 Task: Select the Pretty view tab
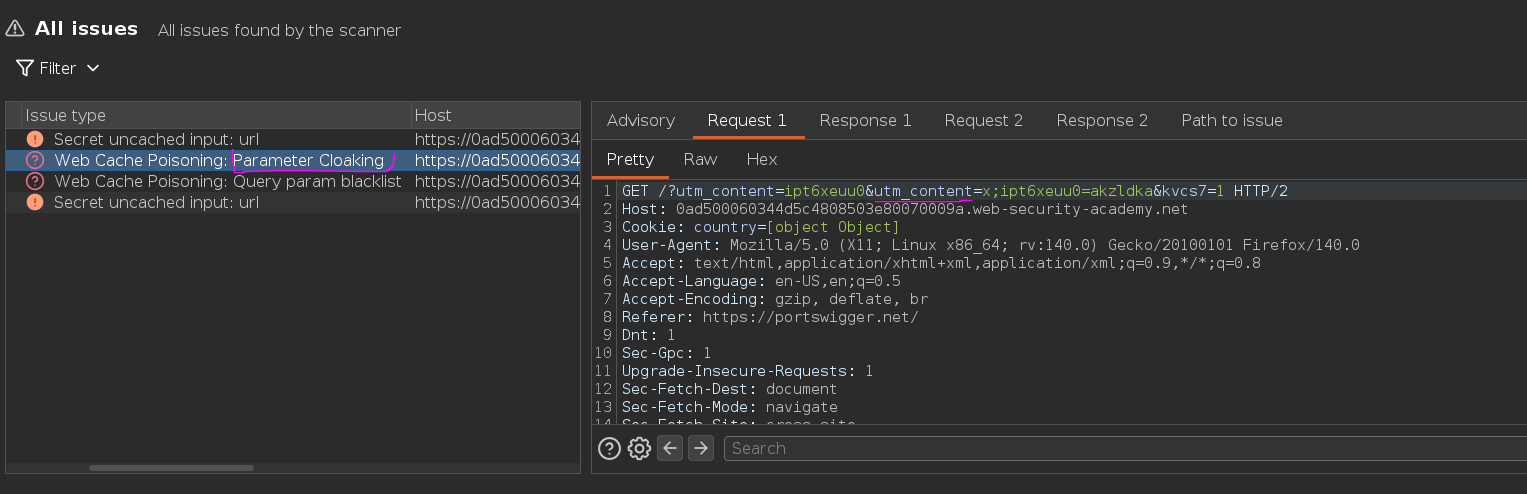click(630, 159)
